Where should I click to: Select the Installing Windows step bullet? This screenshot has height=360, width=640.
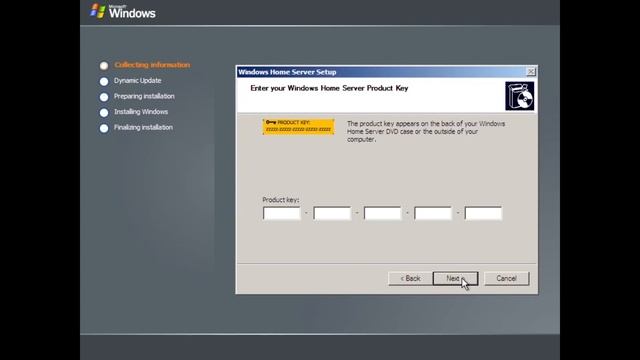pyautogui.click(x=104, y=112)
